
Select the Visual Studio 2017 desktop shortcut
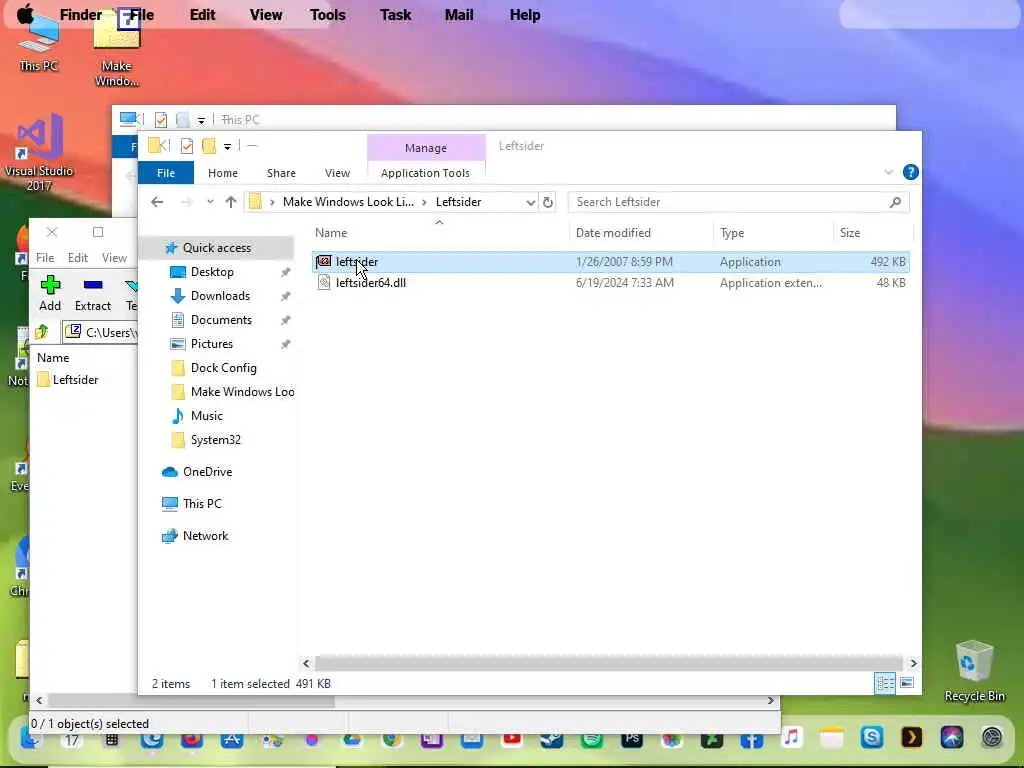point(39,152)
